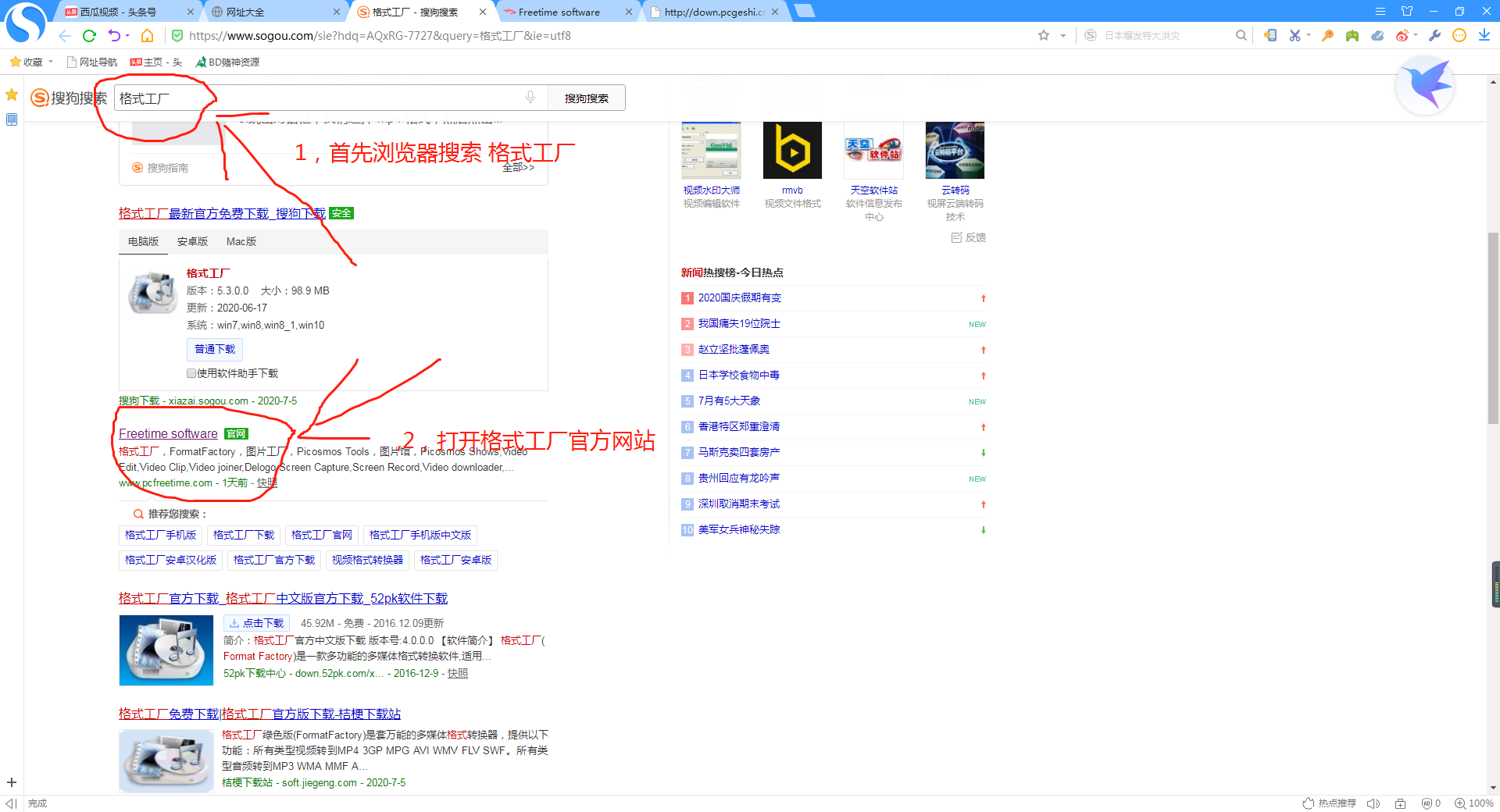Click the 点击下载 button in the 52pk result
Image resolution: width=1500 pixels, height=812 pixels.
coord(256,623)
